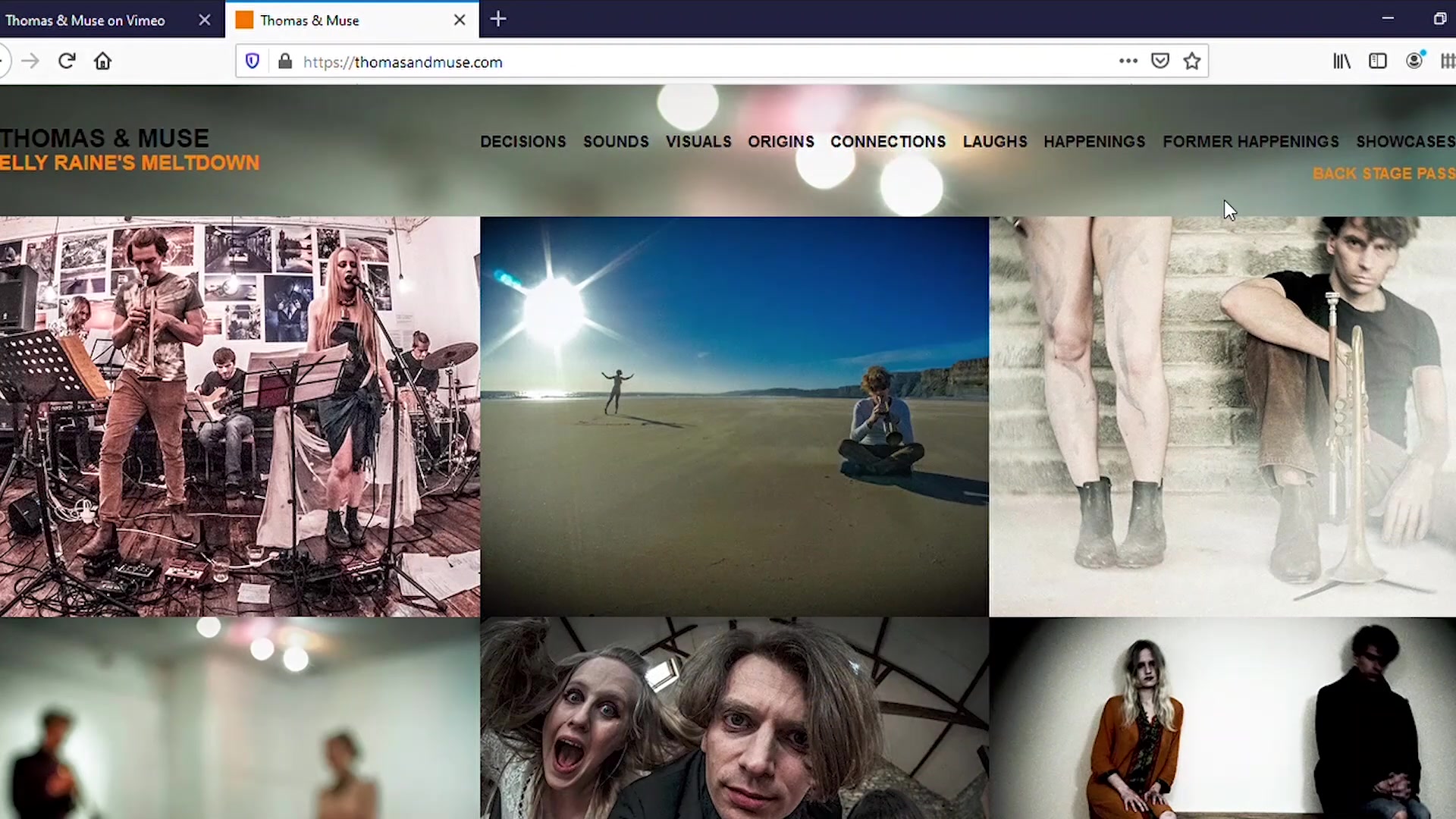
Task: Toggle the sidebar view icon
Action: point(1378,61)
